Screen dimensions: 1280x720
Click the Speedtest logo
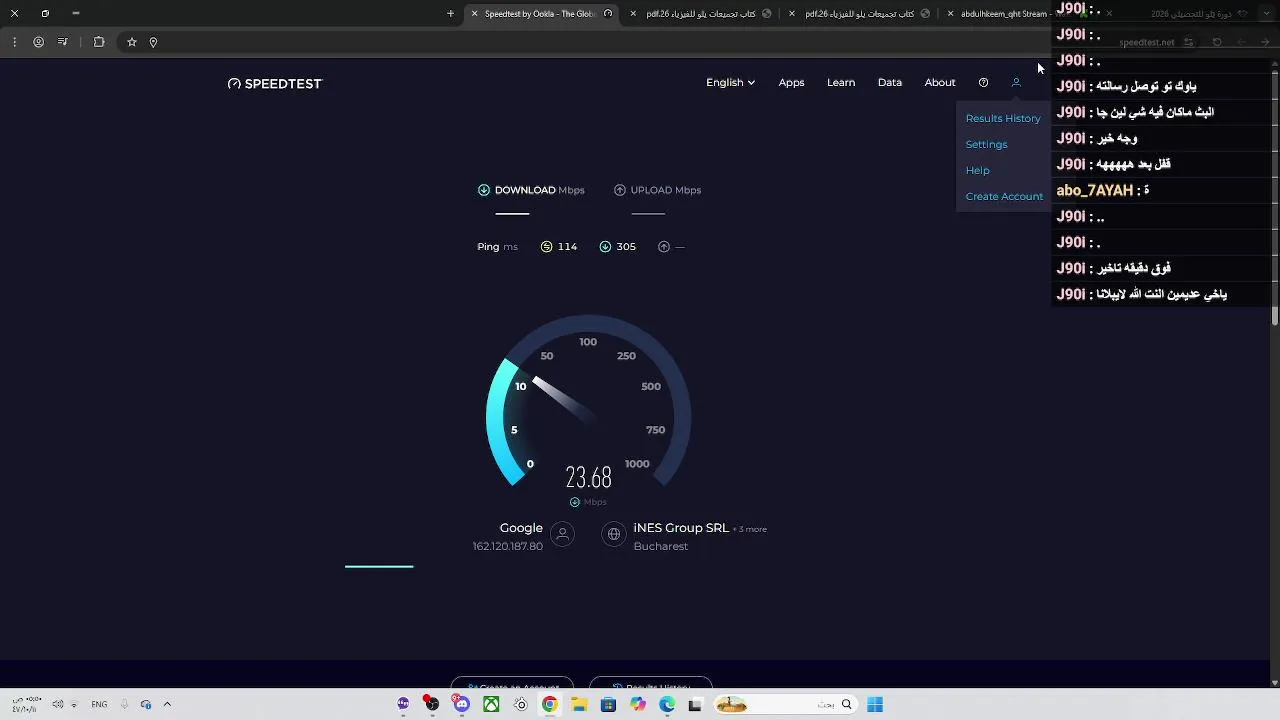tap(275, 84)
